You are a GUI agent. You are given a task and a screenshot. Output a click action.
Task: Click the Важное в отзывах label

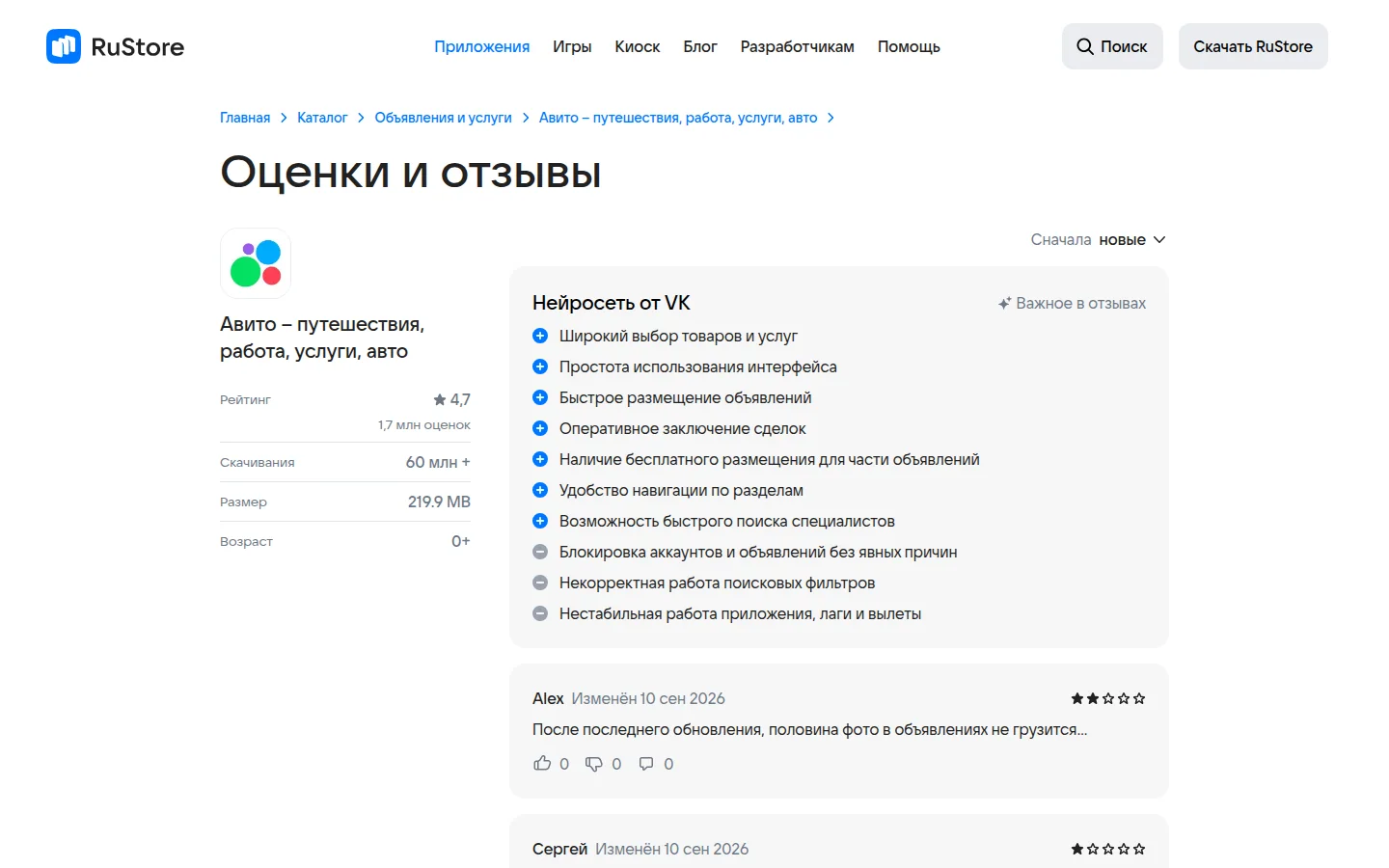pos(1080,303)
